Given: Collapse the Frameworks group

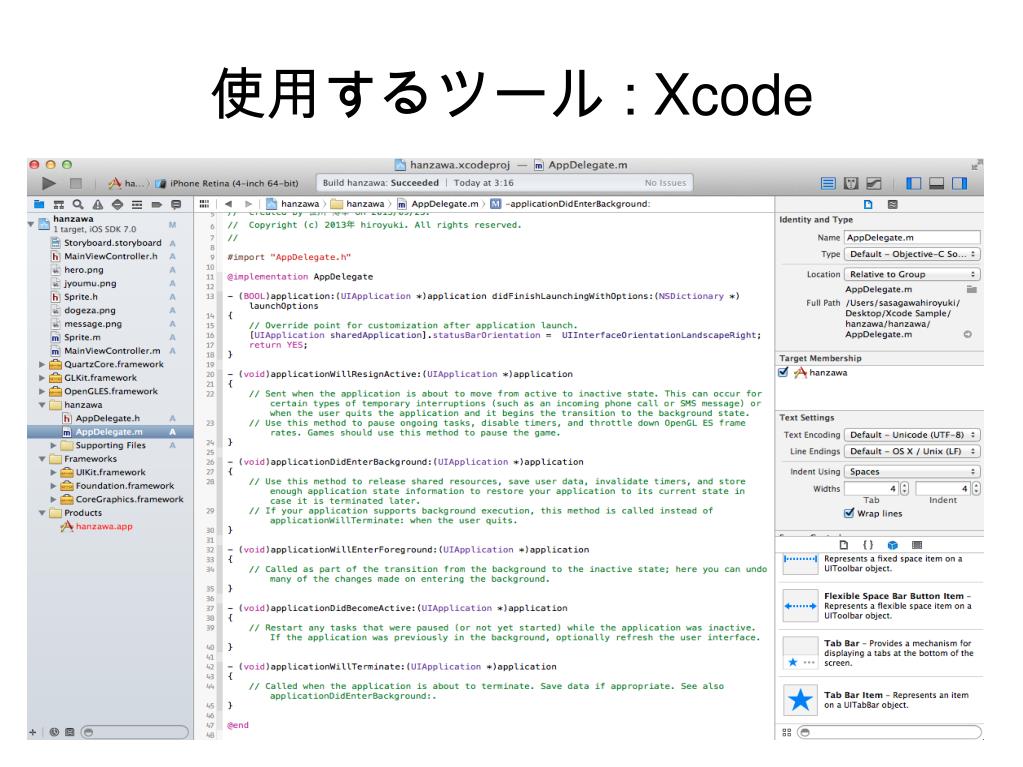Looking at the screenshot, I should (42, 459).
